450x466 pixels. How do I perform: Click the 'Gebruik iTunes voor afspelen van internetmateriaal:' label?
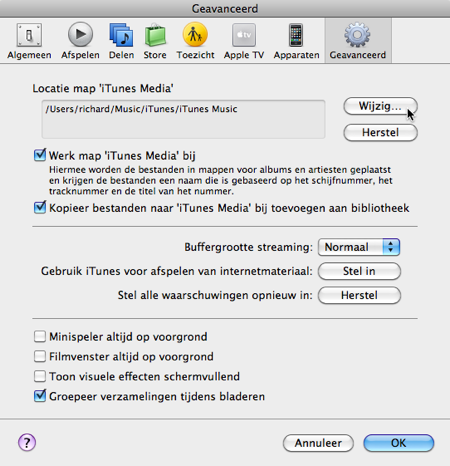177,271
